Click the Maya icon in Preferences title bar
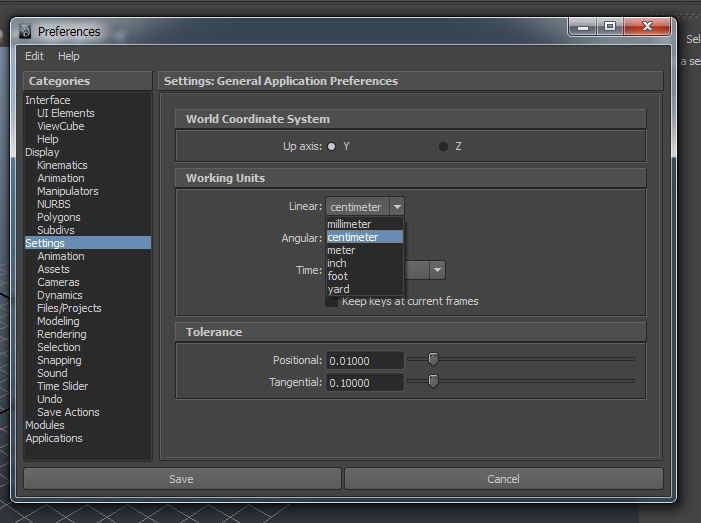This screenshot has height=523, width=701. [25, 31]
